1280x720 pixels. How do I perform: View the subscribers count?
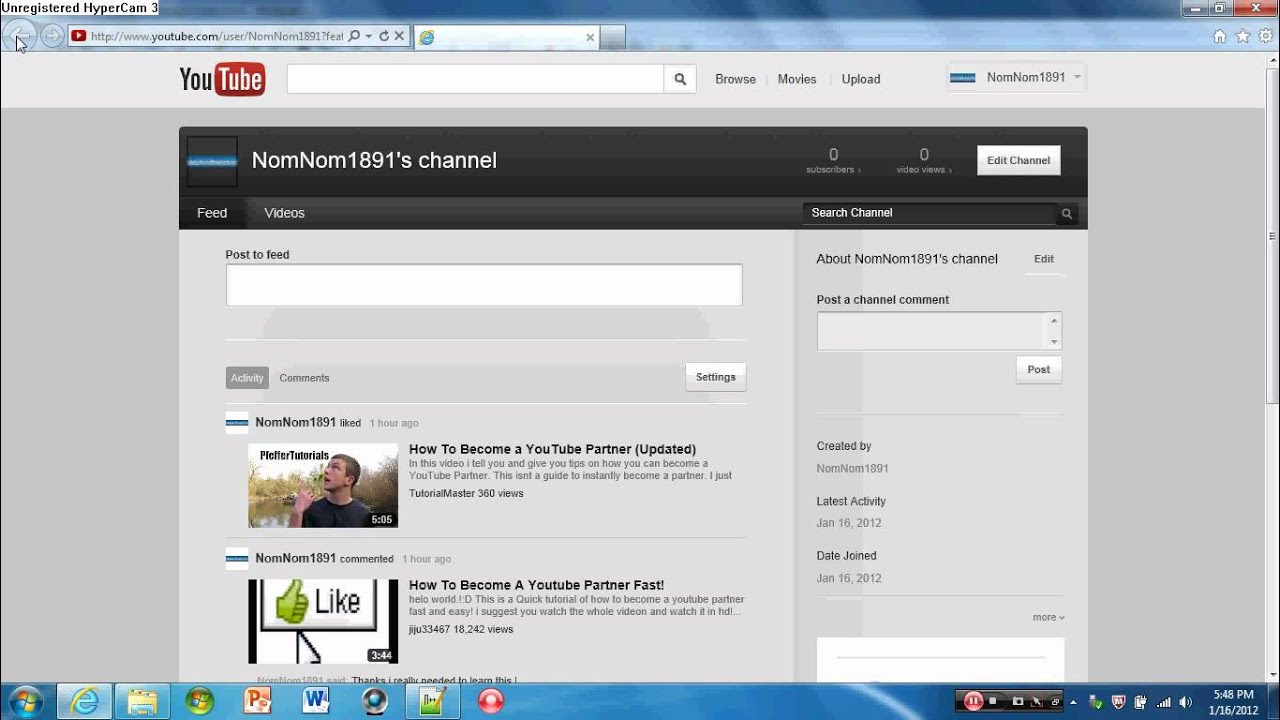click(x=833, y=160)
